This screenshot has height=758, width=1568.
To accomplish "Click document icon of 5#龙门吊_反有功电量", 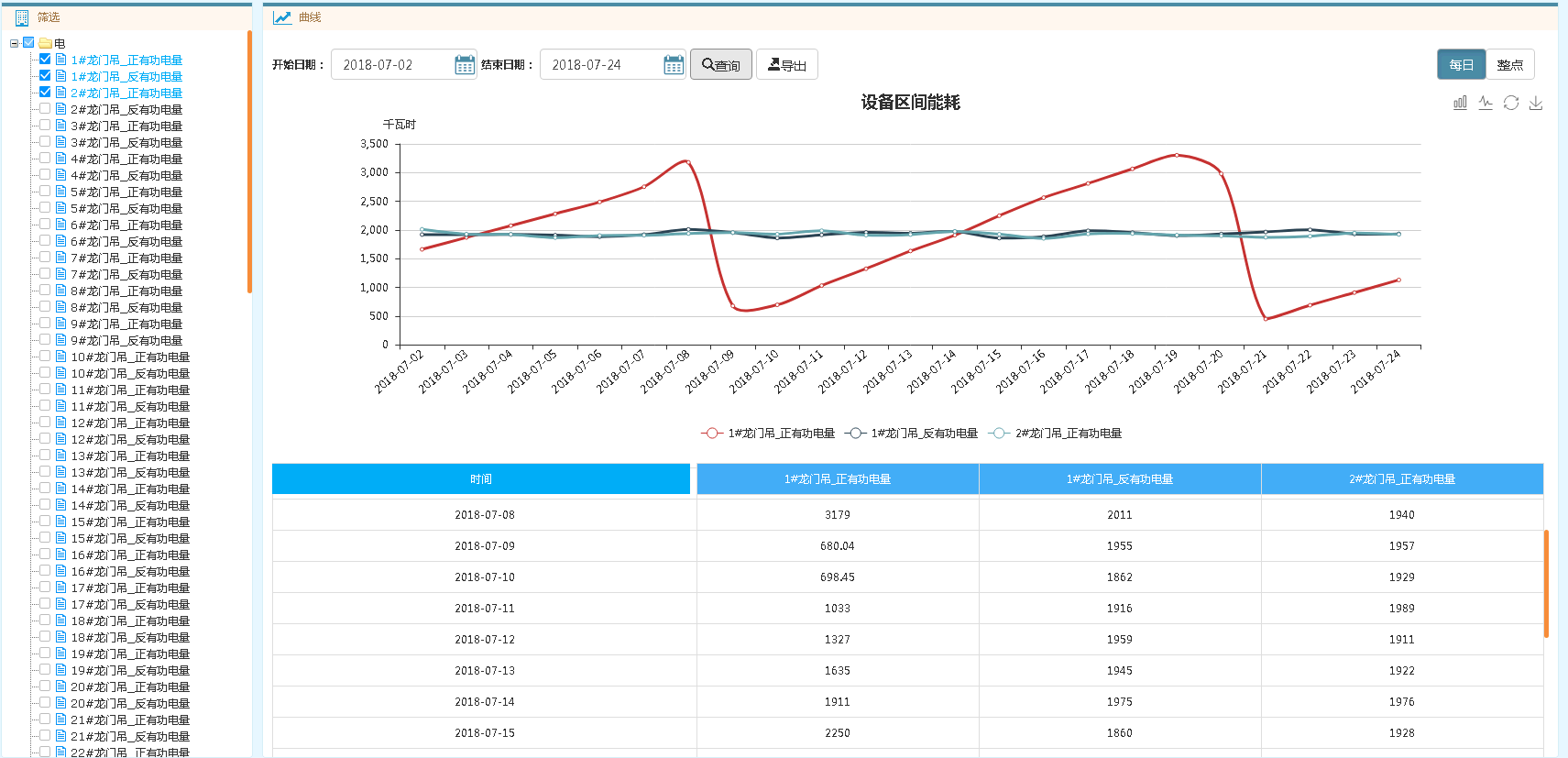I will [60, 208].
